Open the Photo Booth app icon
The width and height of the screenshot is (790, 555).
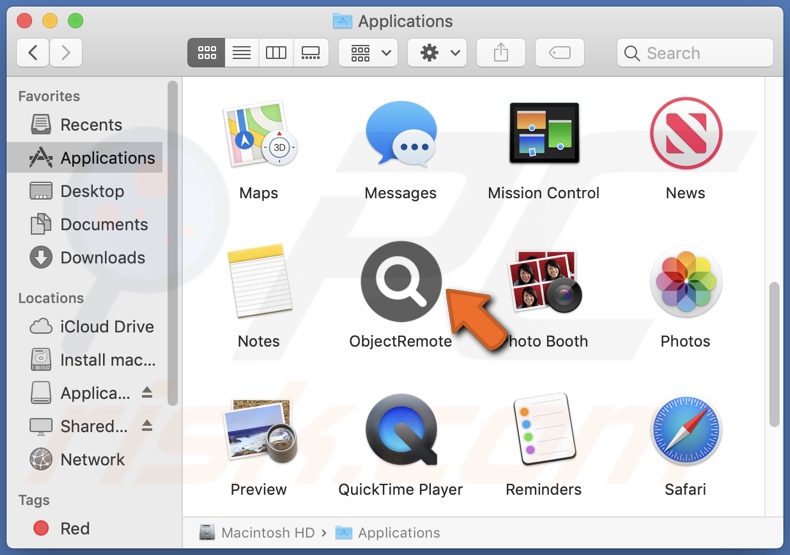tap(544, 281)
